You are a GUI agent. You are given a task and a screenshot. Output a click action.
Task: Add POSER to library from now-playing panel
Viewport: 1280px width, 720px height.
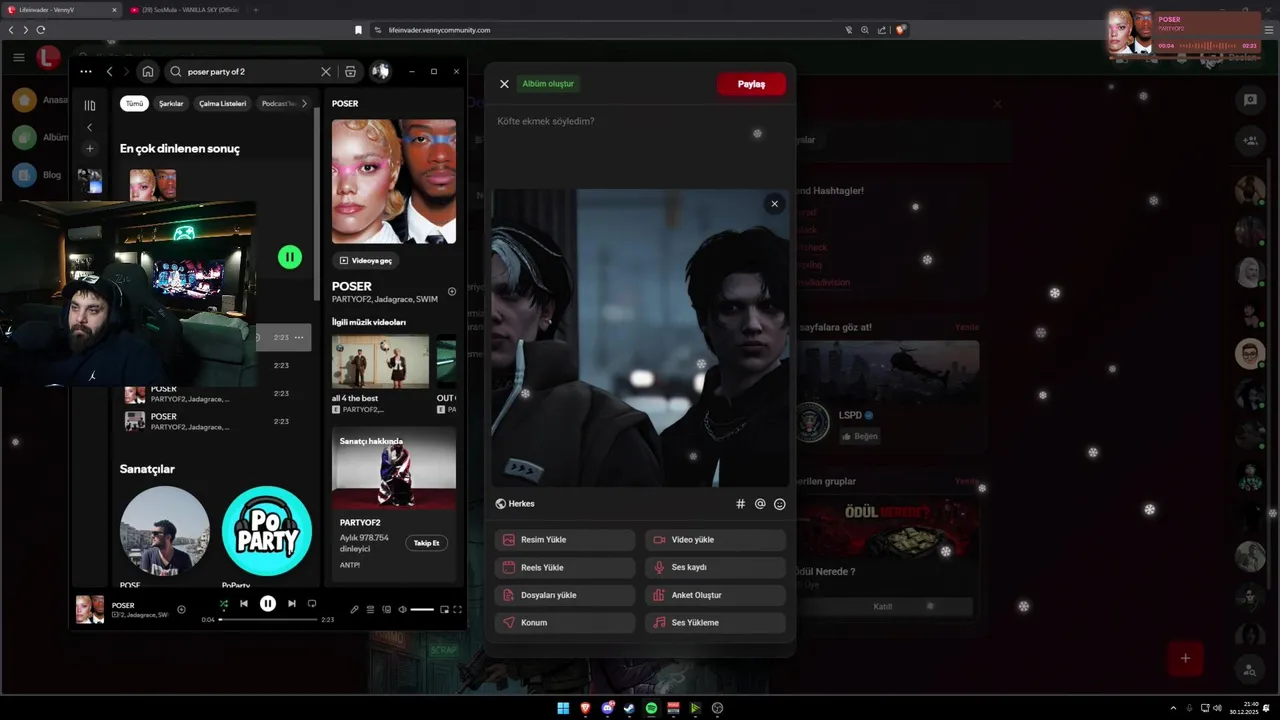(x=452, y=292)
